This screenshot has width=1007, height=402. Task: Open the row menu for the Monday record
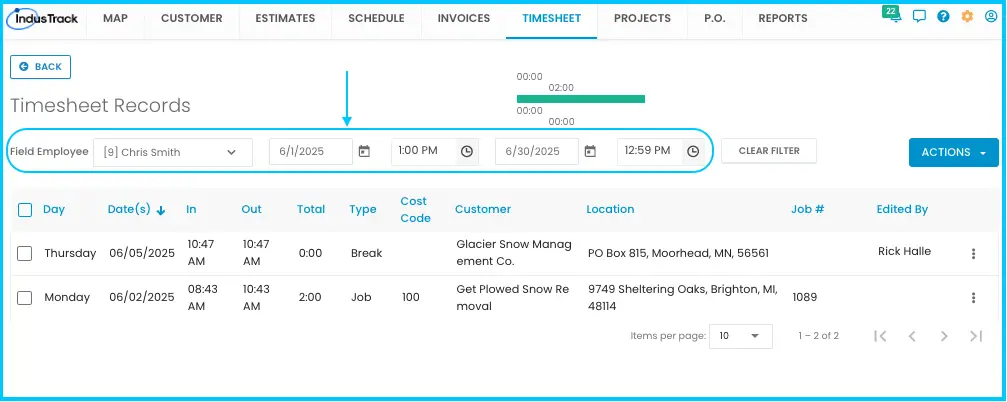974,298
